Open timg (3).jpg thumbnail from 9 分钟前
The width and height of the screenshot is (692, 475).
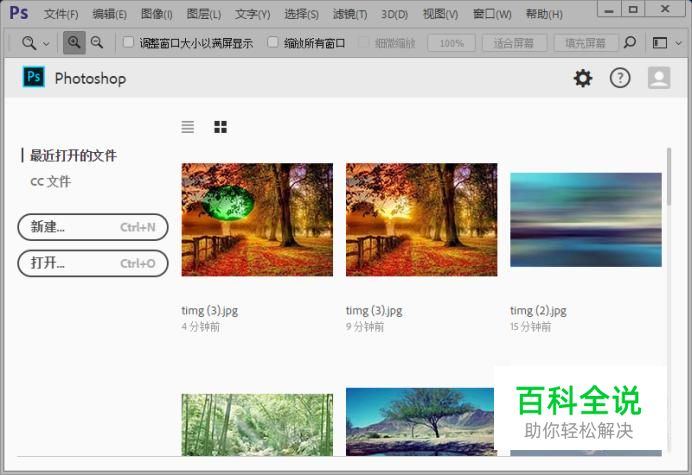point(421,220)
